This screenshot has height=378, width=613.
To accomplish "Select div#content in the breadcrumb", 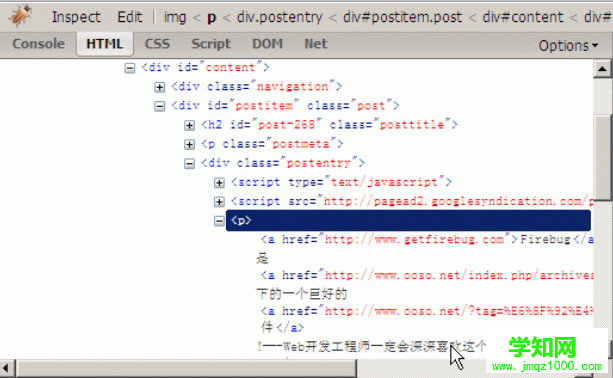I will click(523, 17).
